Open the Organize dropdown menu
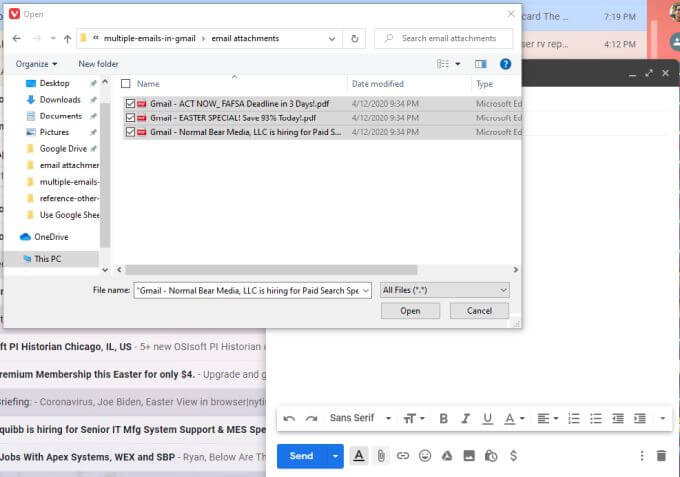This screenshot has height=477, width=680. point(36,64)
